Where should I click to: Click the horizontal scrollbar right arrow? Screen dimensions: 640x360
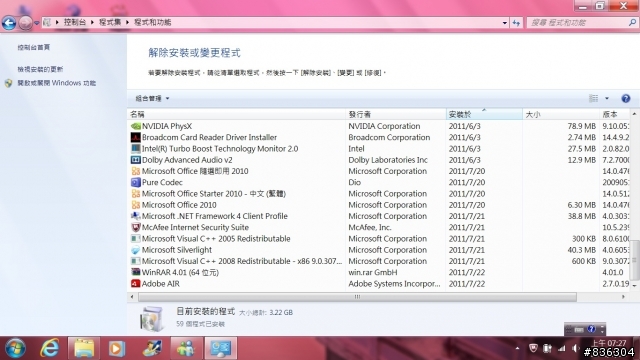click(623, 297)
